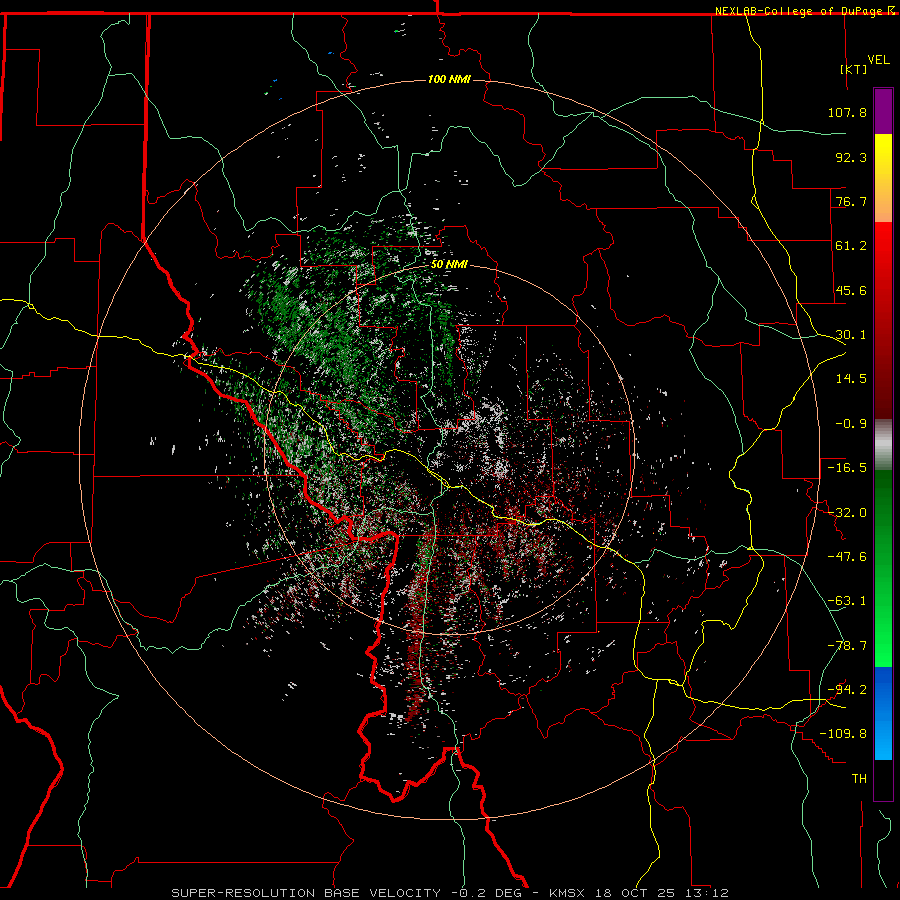
Task: Click the TH threshold label
Action: (x=859, y=779)
